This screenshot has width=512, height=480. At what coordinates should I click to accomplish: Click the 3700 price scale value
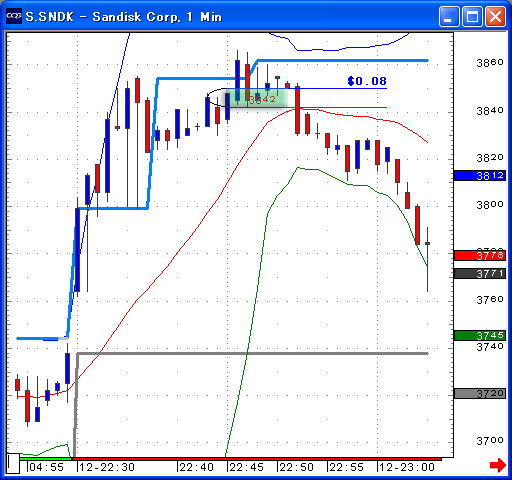(490, 441)
